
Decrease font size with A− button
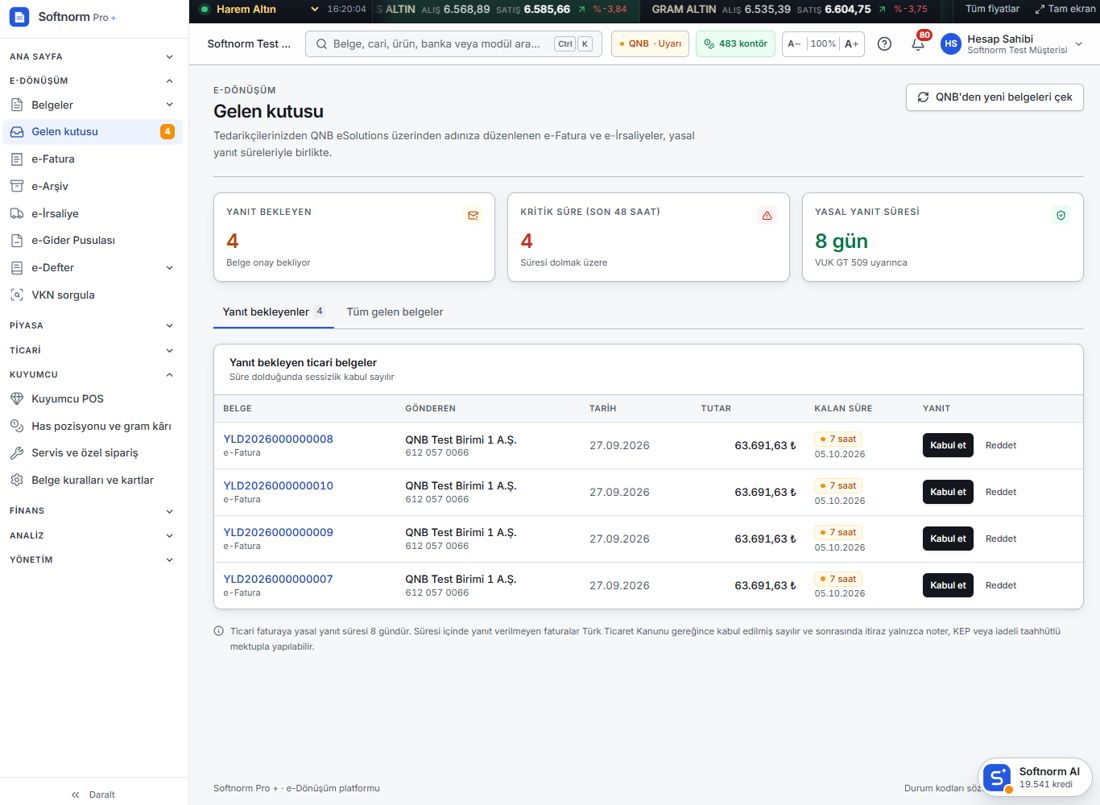pyautogui.click(x=794, y=44)
